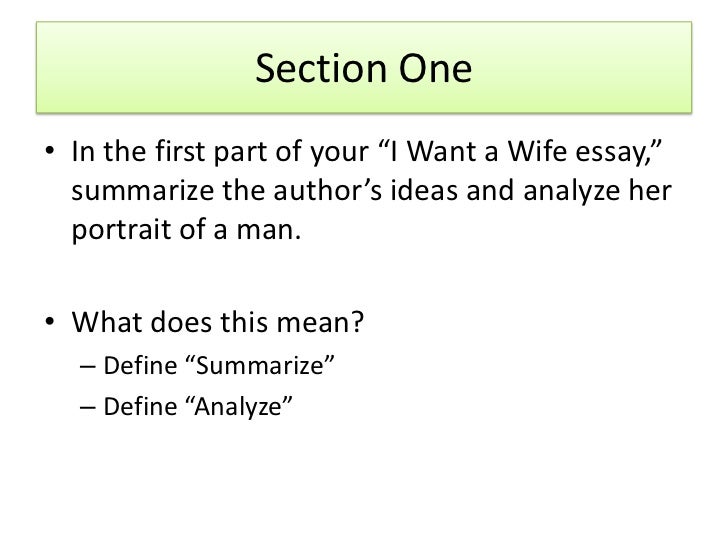The width and height of the screenshot is (728, 546).
Task: Select the word "One" in the title
Action: [x=436, y=68]
